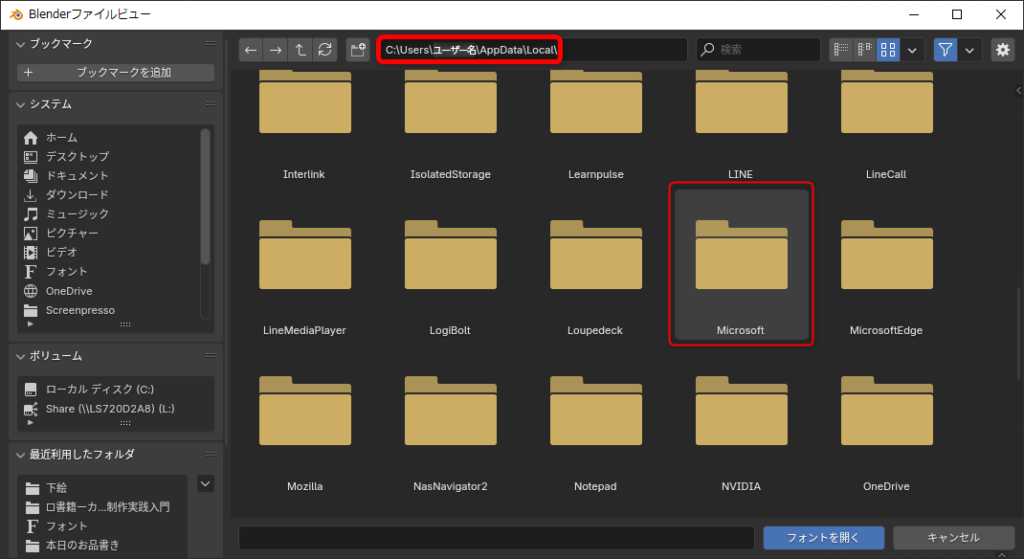Open display settings dropdown arrow
The height and width of the screenshot is (559, 1024).
(912, 50)
